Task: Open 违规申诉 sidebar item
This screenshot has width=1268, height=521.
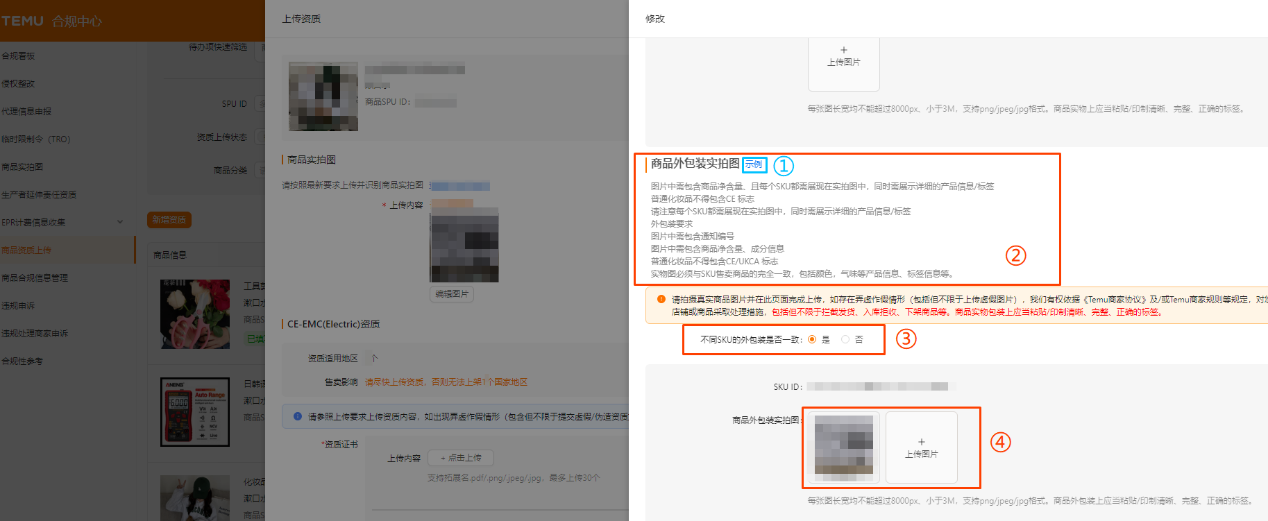Action: pos(20,305)
